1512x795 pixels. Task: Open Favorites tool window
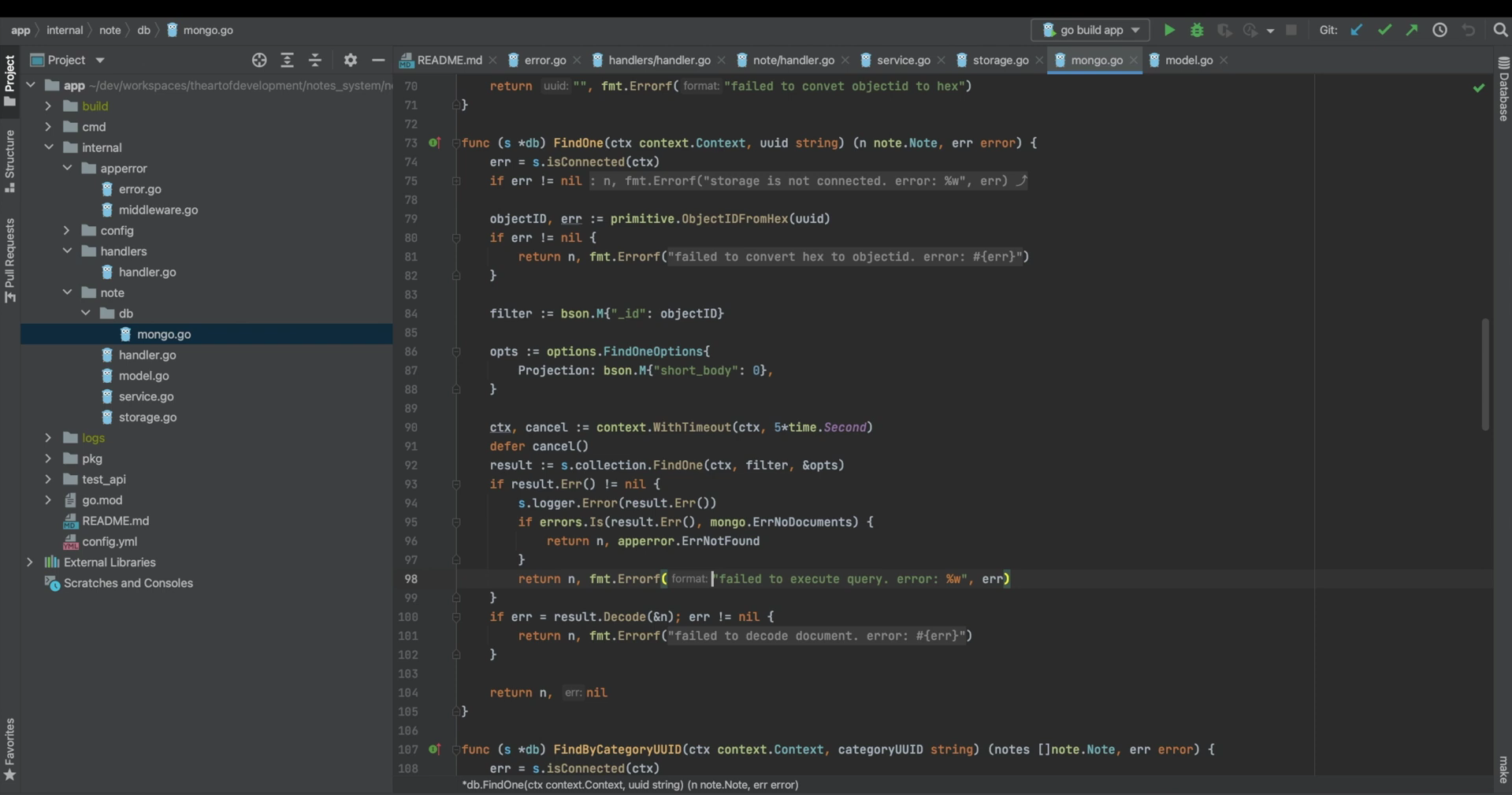point(9,749)
